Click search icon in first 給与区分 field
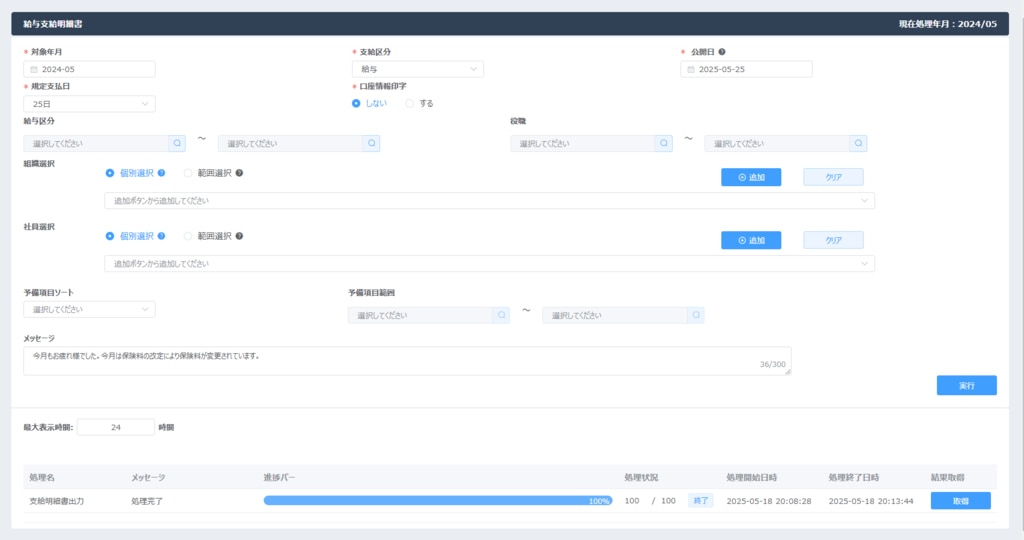Screen dimensions: 1024x540 click(x=177, y=144)
